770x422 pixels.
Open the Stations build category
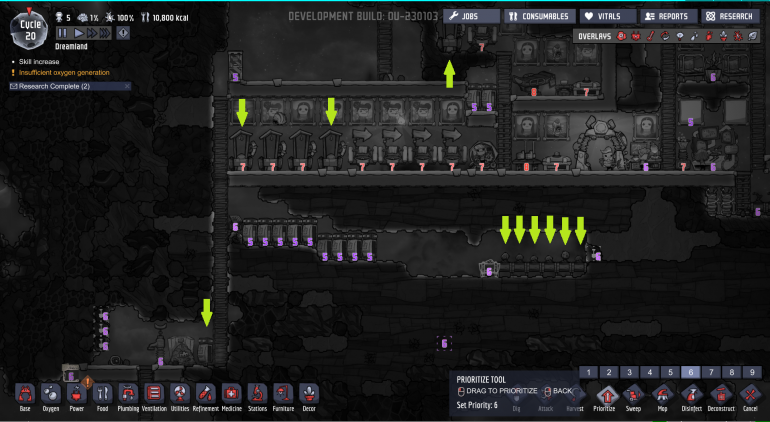(x=257, y=394)
